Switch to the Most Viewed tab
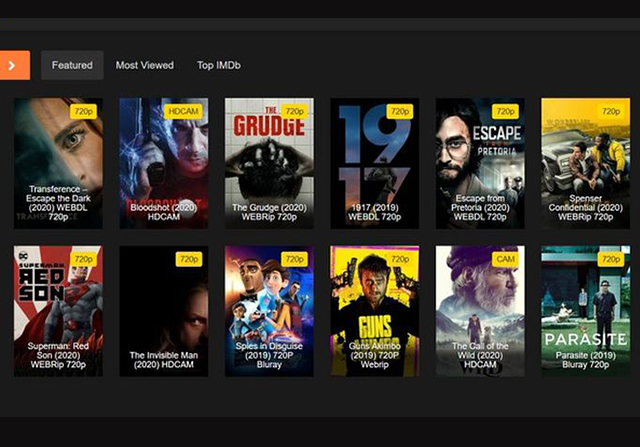This screenshot has width=640, height=447. click(144, 65)
